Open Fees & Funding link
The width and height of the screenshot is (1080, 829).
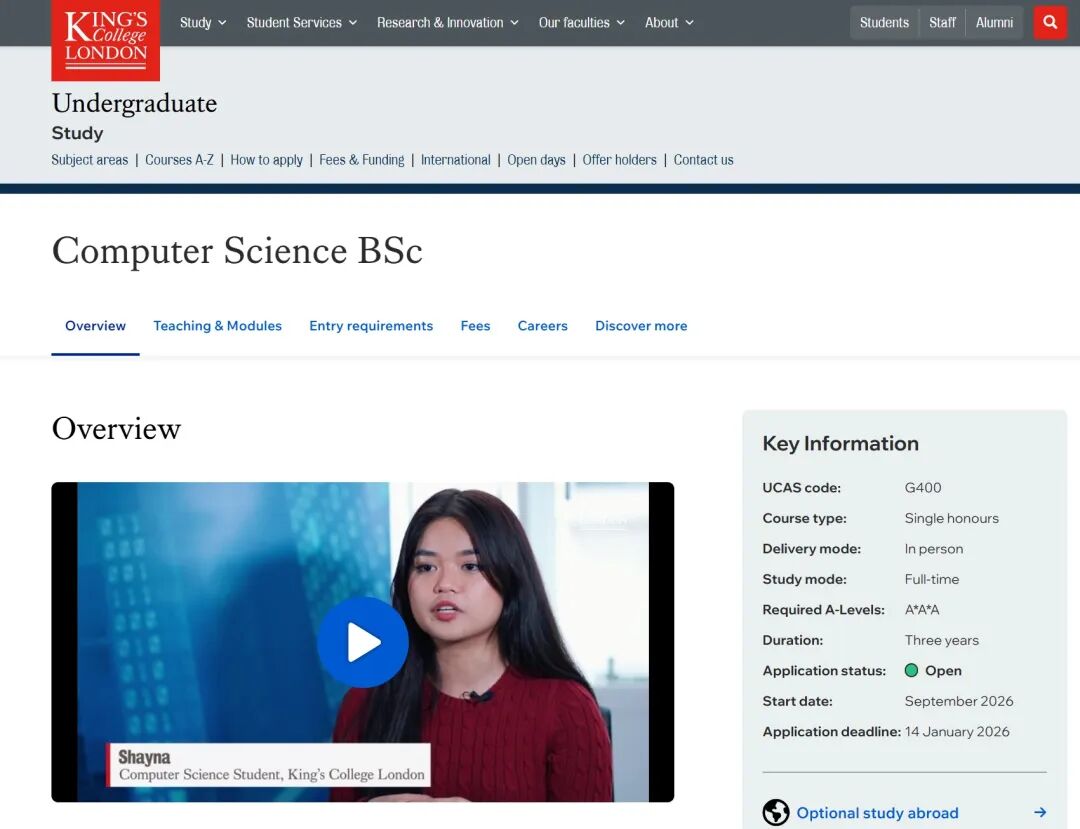pos(362,160)
